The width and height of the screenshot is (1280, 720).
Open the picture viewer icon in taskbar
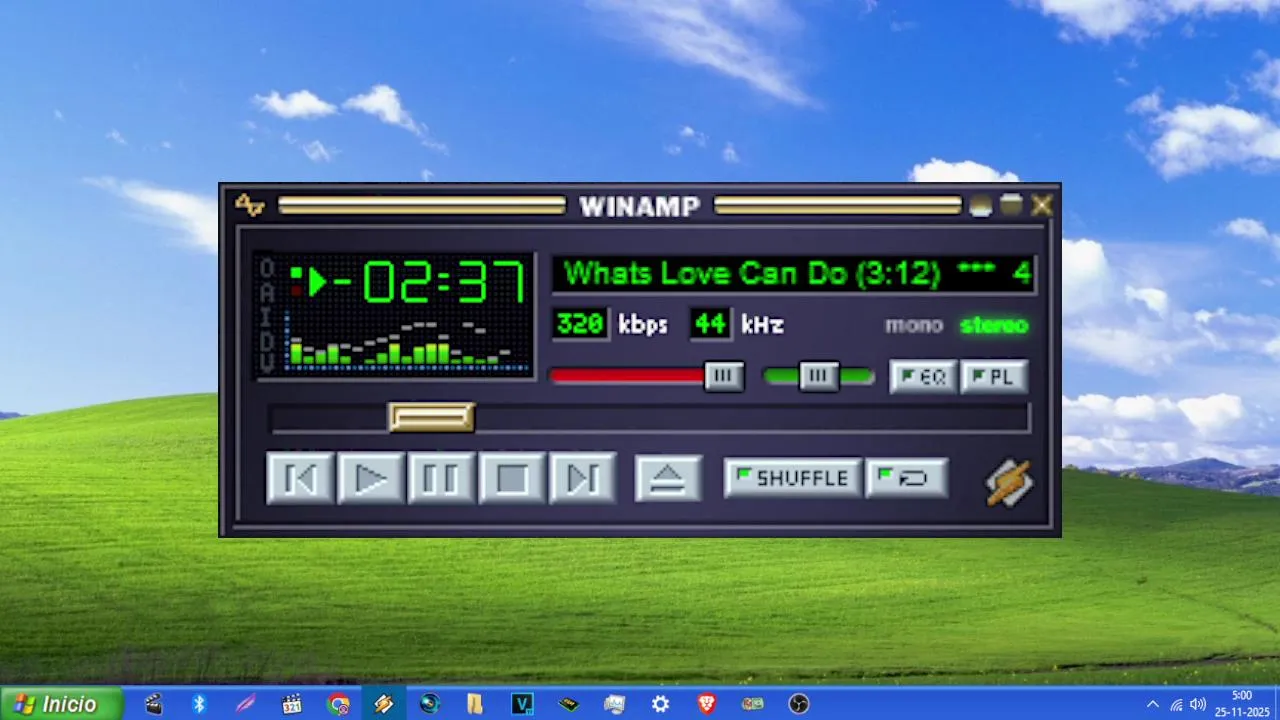614,704
